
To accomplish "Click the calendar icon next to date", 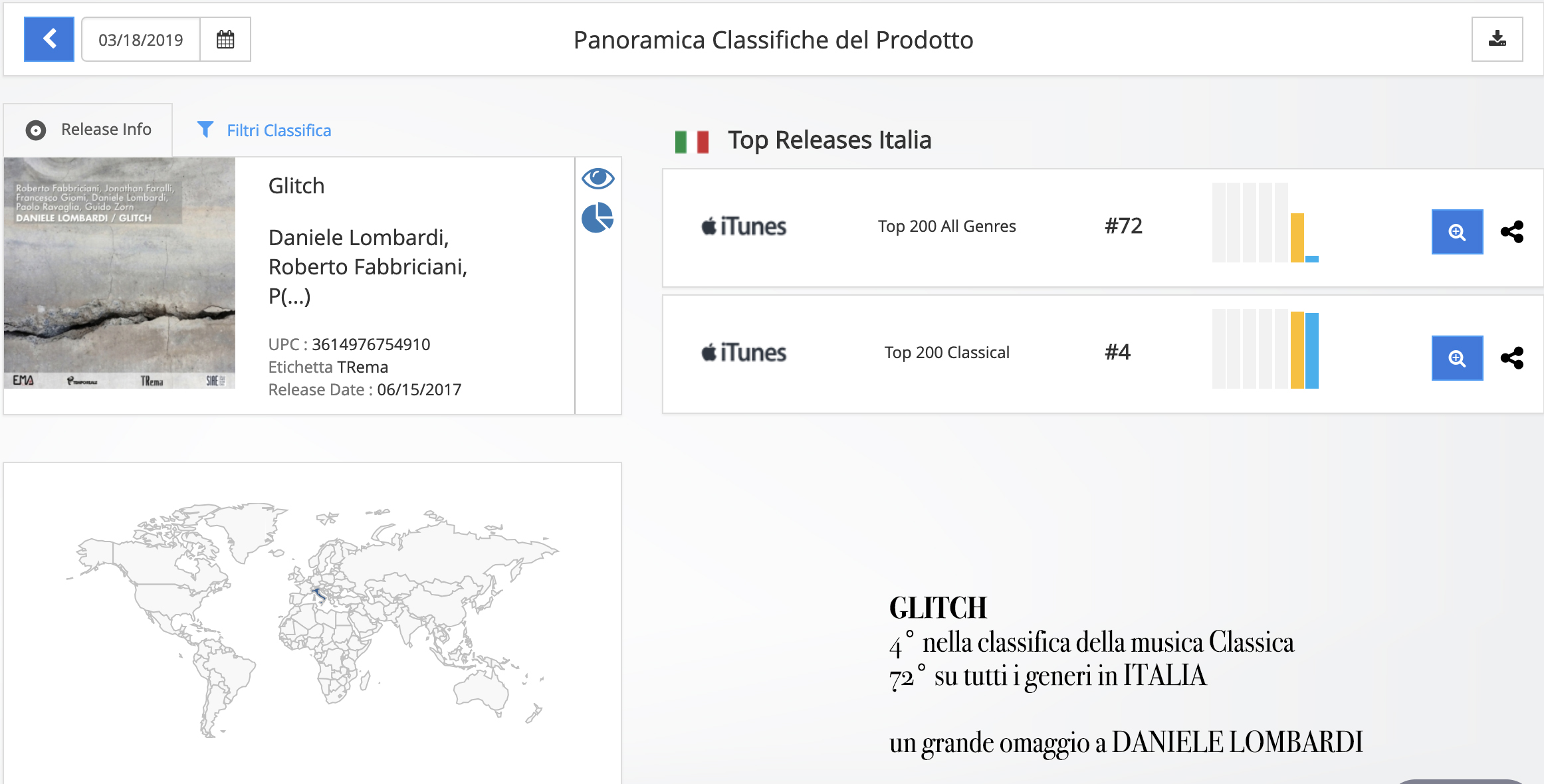I will (x=223, y=40).
